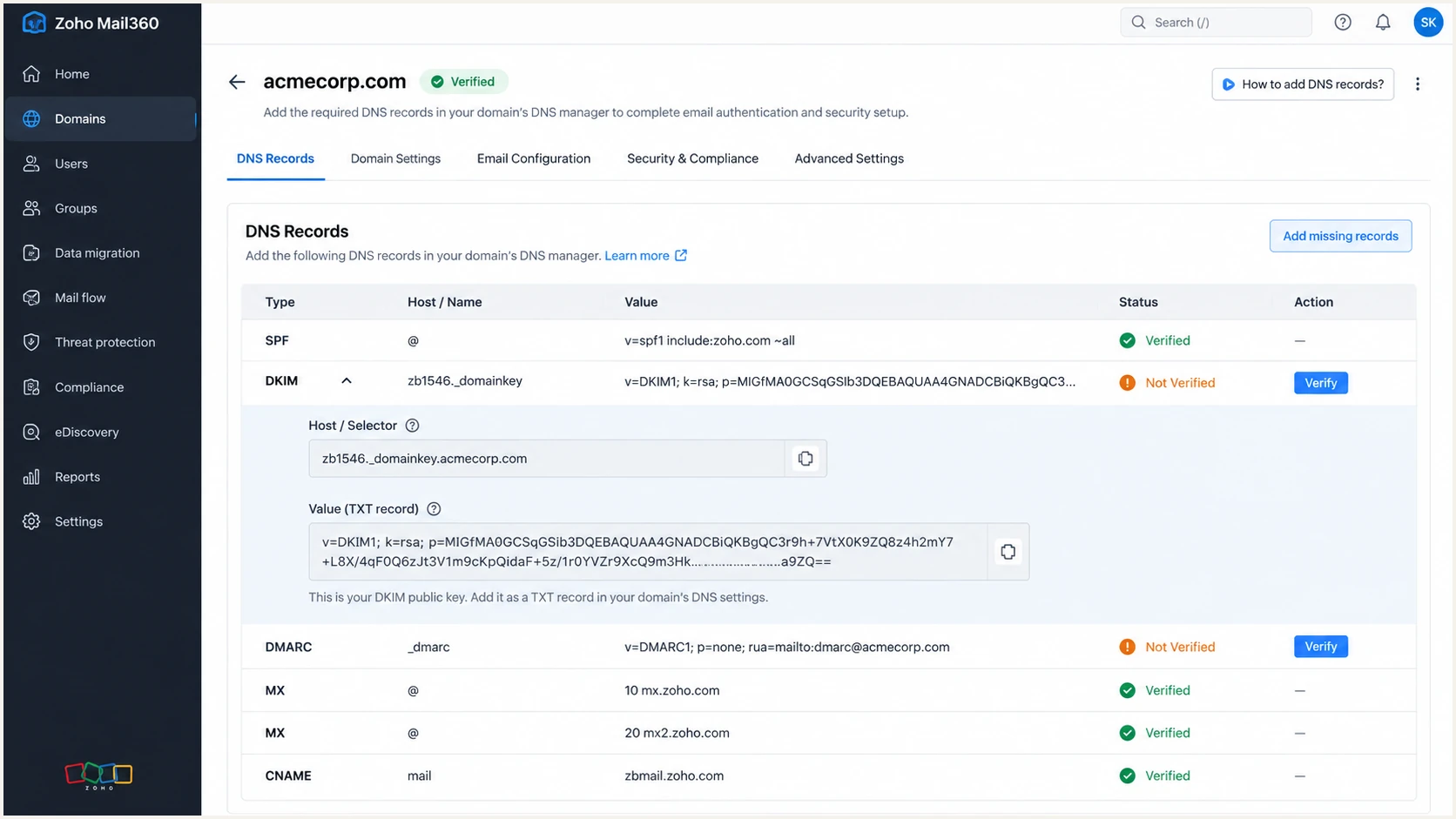Click Host / Selector help icon
This screenshot has width=1456, height=819.
(x=413, y=426)
